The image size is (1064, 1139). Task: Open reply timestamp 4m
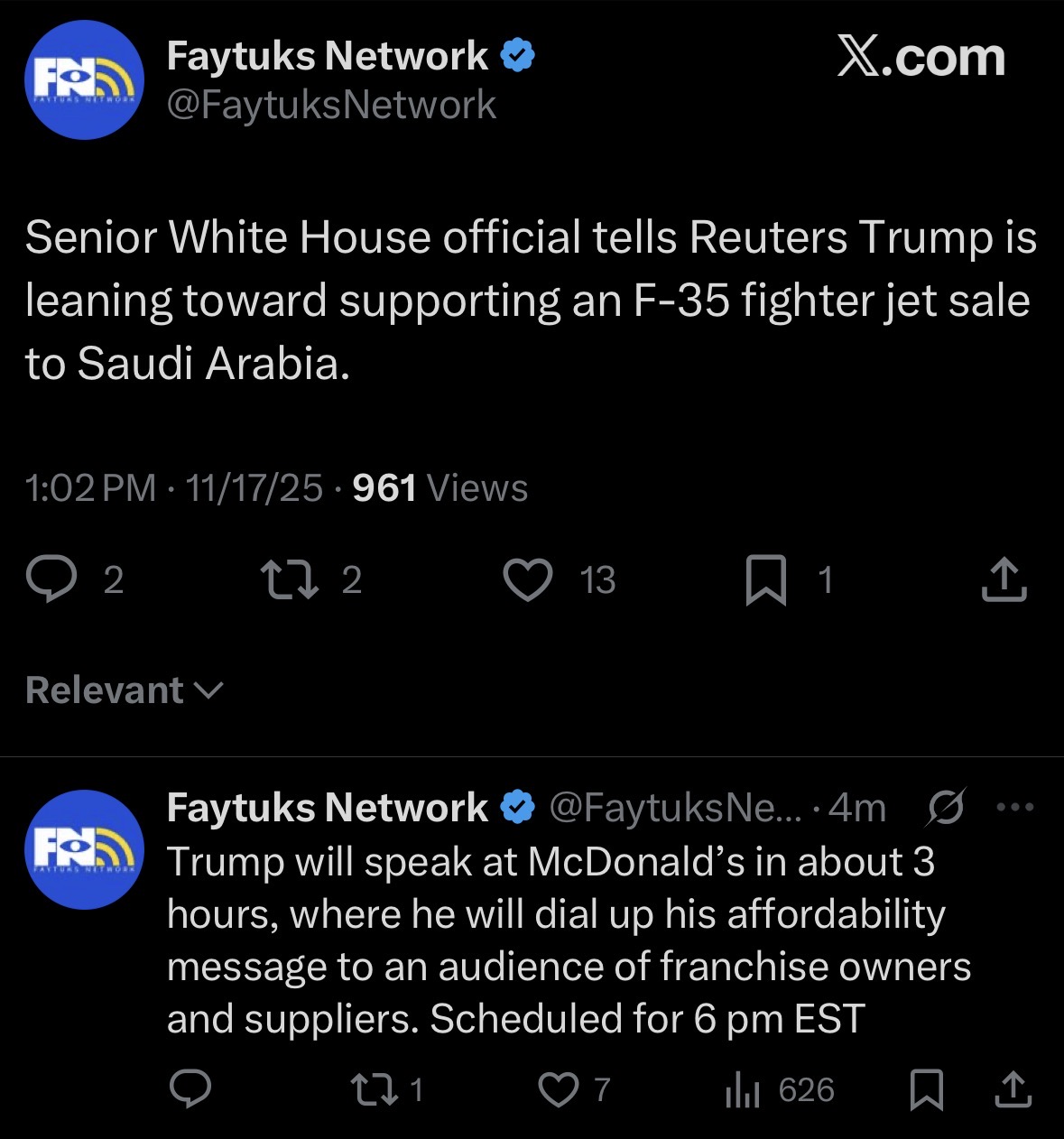pyautogui.click(x=857, y=807)
